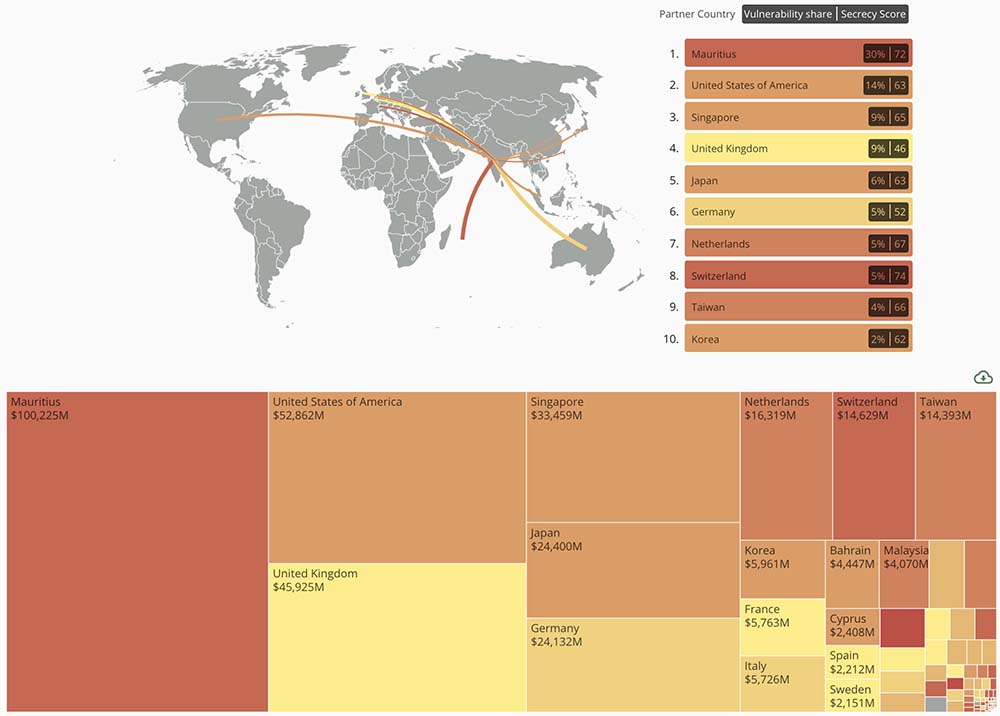Click the cloud download icon above the treemap
Image resolution: width=1000 pixels, height=716 pixels.
point(983,377)
